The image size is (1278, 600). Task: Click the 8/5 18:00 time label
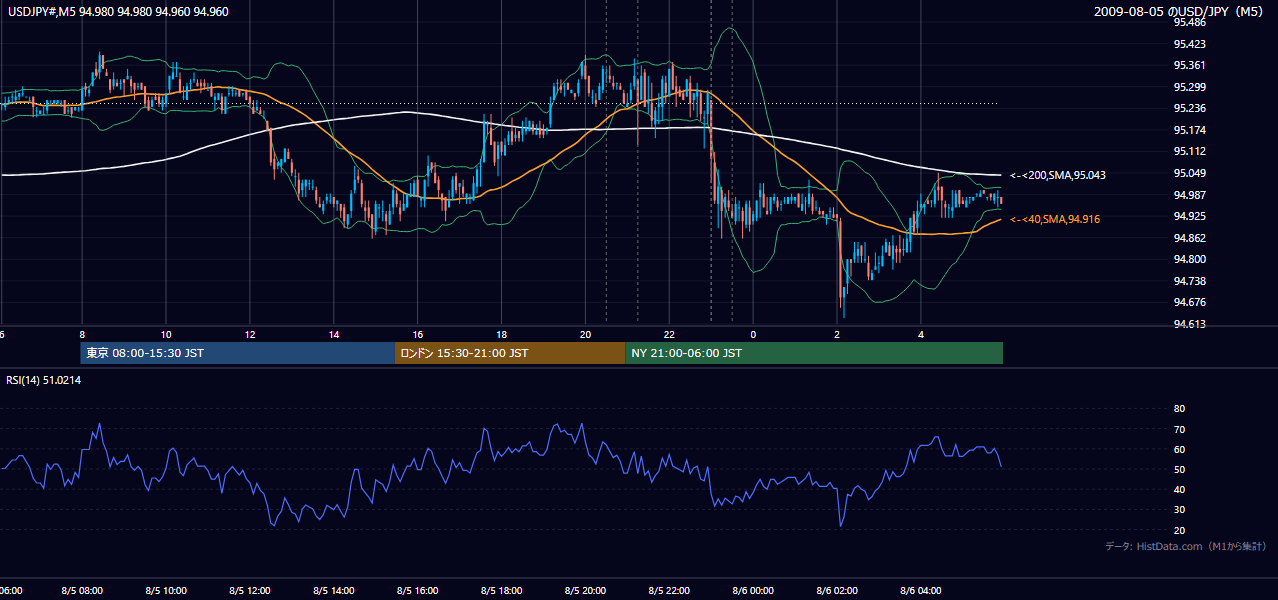point(502,591)
